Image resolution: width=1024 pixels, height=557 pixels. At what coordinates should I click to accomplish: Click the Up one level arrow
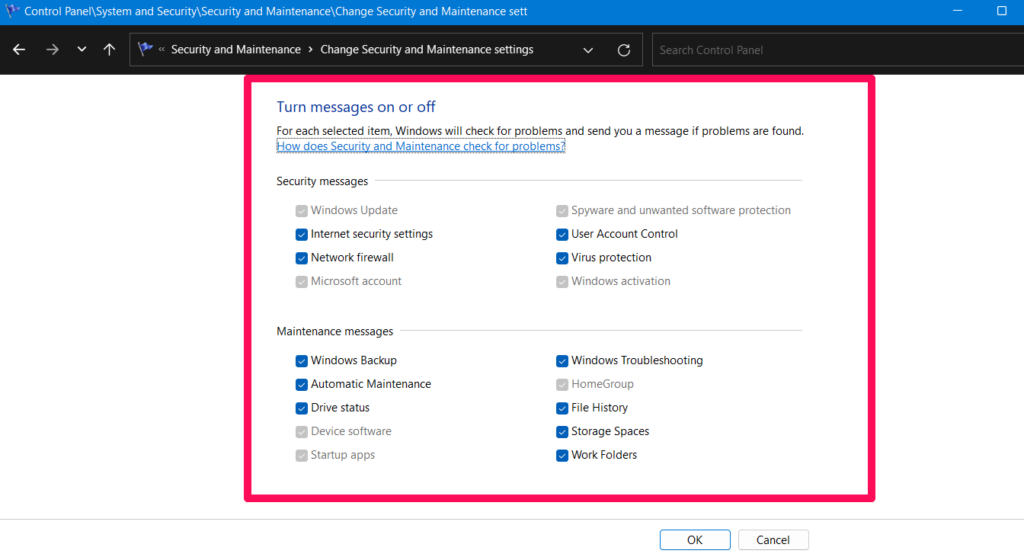click(109, 50)
